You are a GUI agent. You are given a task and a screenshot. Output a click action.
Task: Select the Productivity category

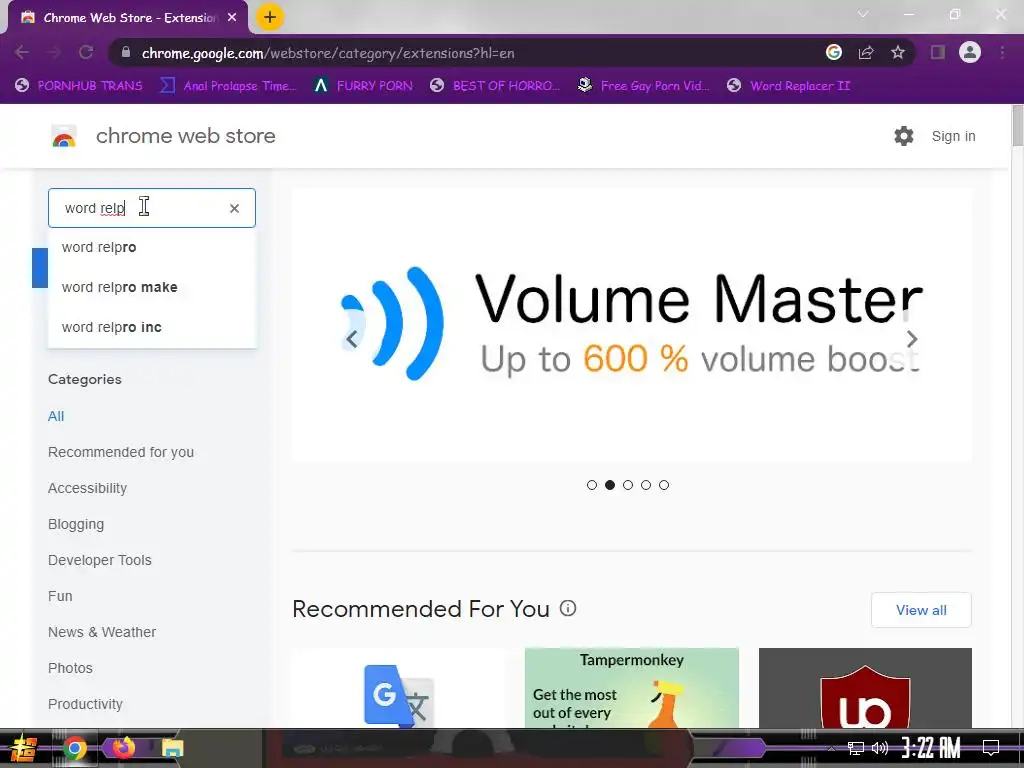click(85, 703)
